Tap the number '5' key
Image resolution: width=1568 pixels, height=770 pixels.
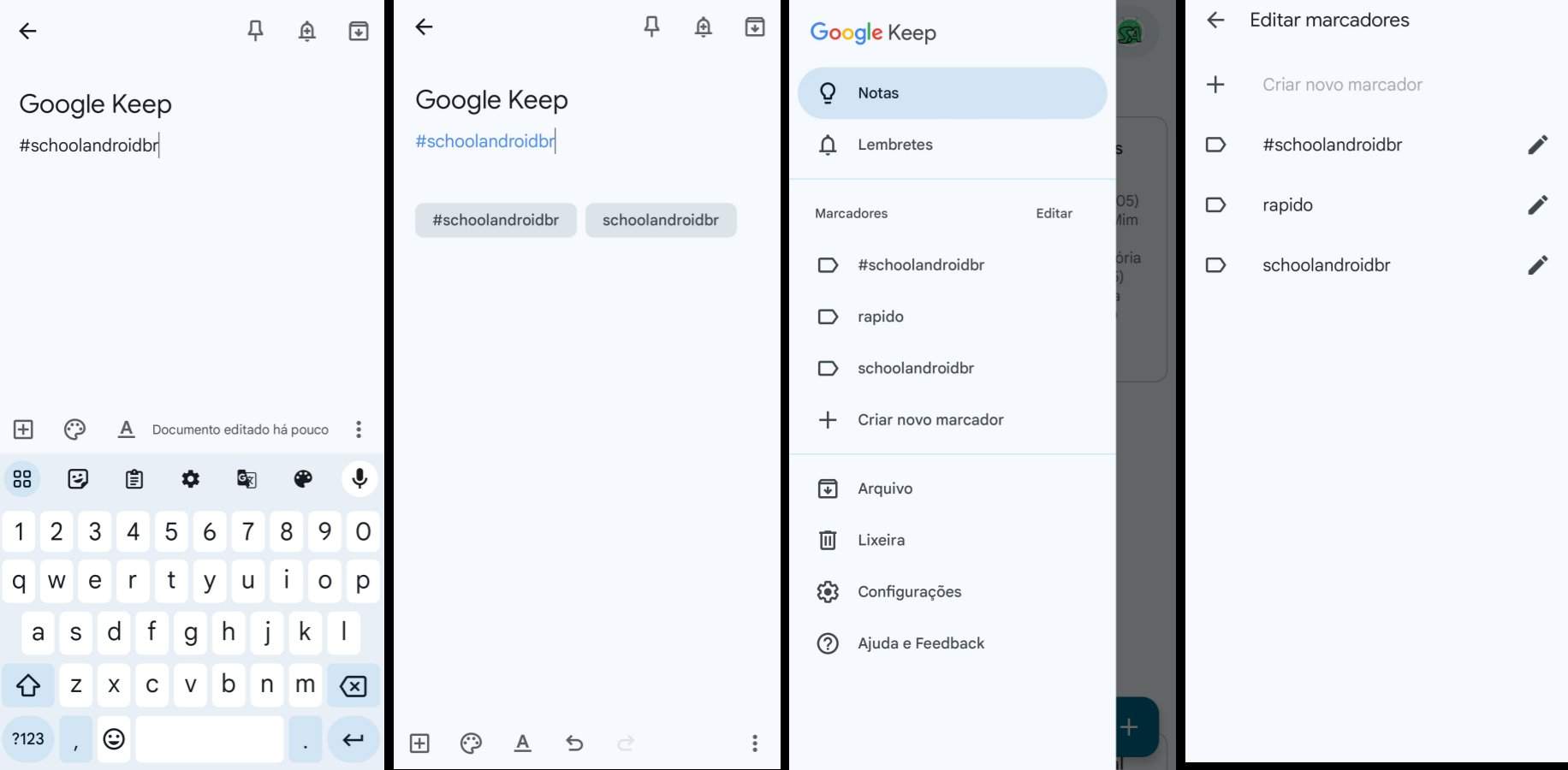171,531
